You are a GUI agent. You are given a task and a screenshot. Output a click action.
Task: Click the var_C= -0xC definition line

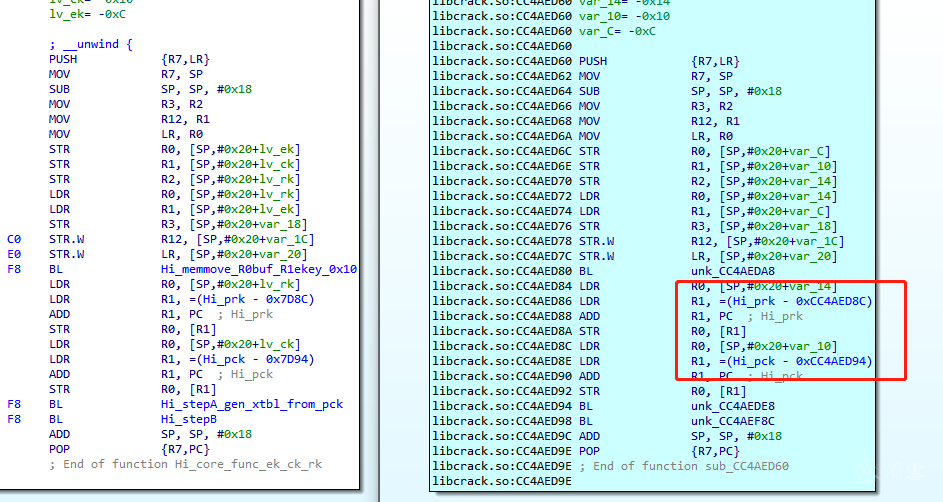coord(617,31)
